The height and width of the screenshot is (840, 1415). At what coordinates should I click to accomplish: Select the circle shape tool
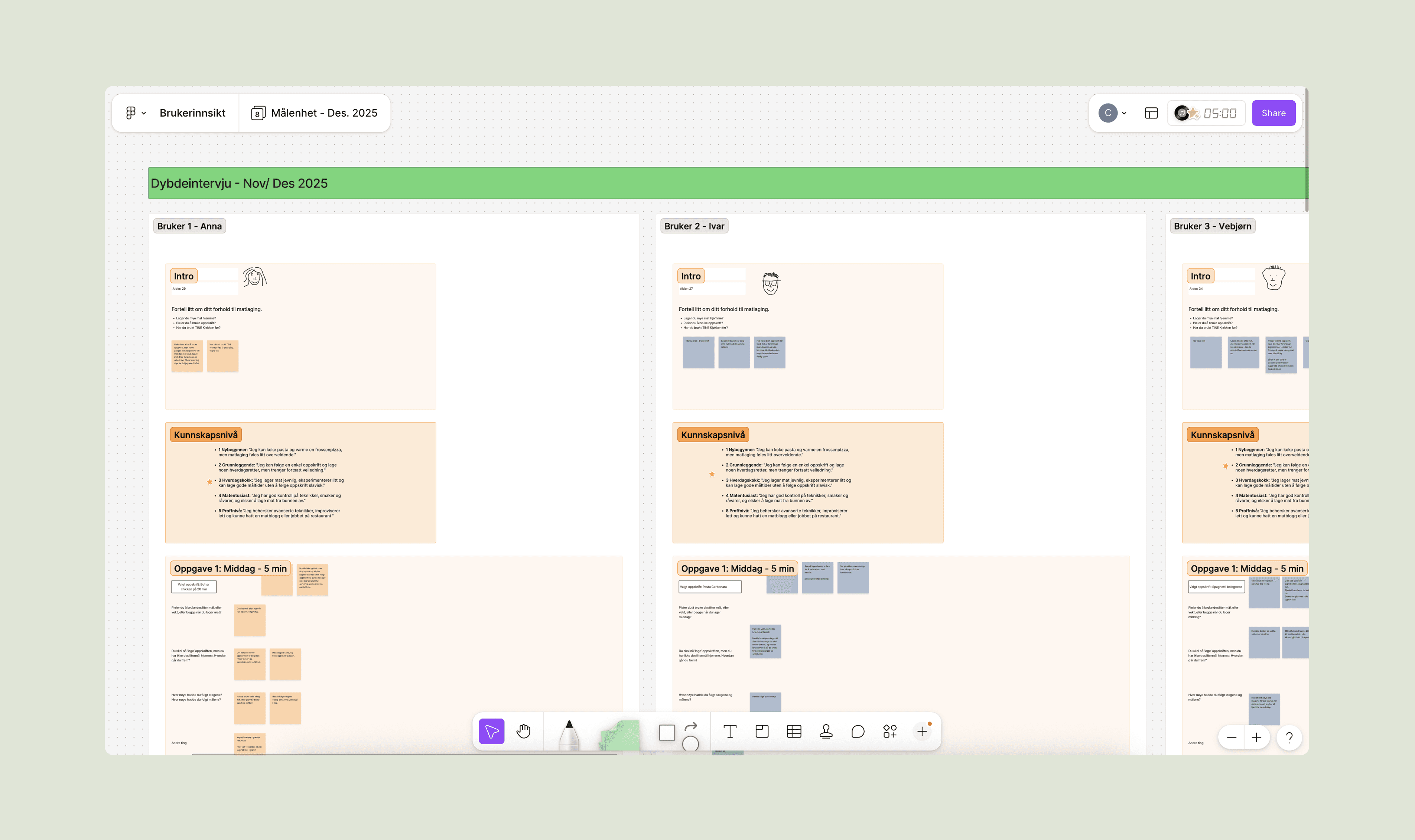[690, 743]
